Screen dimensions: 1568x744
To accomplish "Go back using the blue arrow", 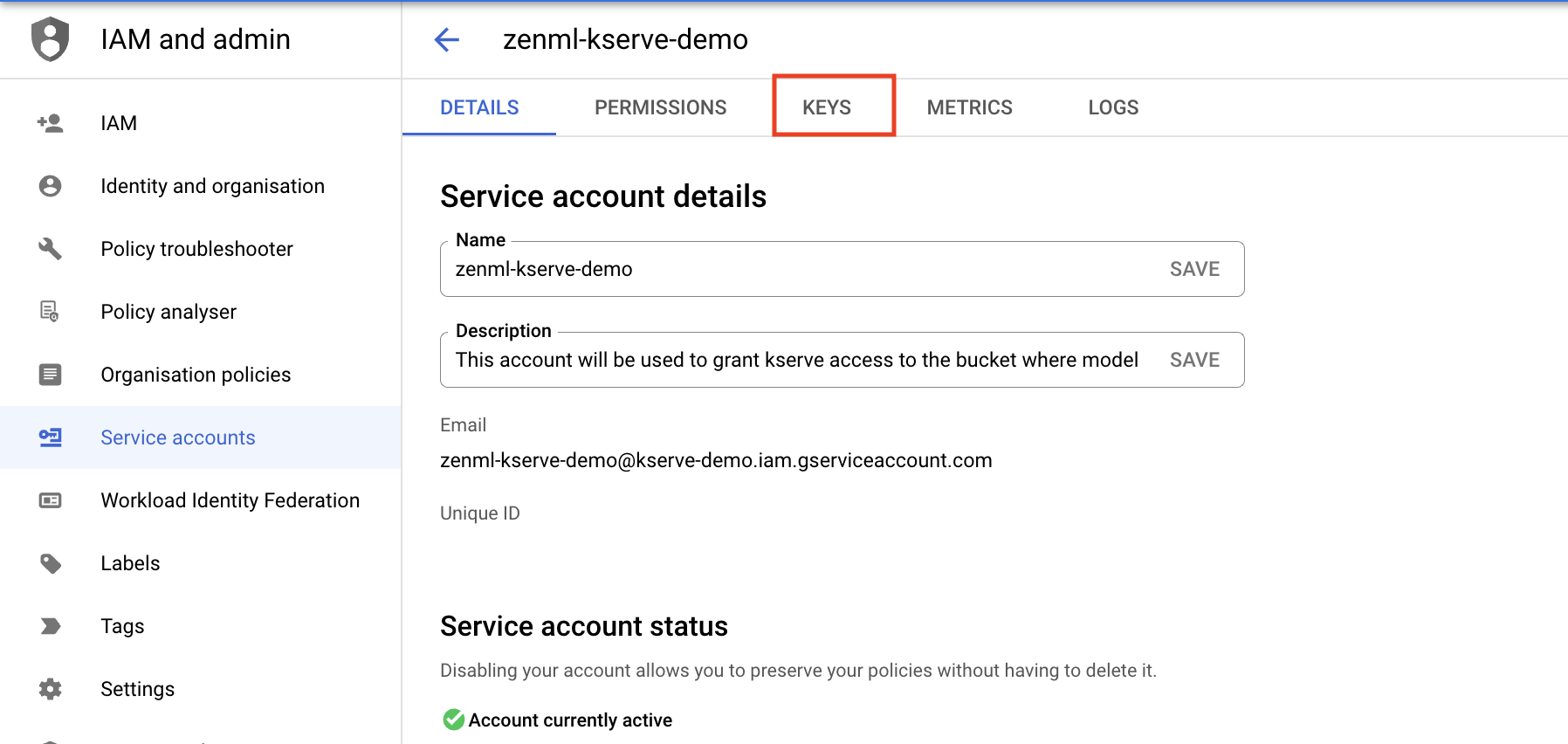I will [447, 39].
